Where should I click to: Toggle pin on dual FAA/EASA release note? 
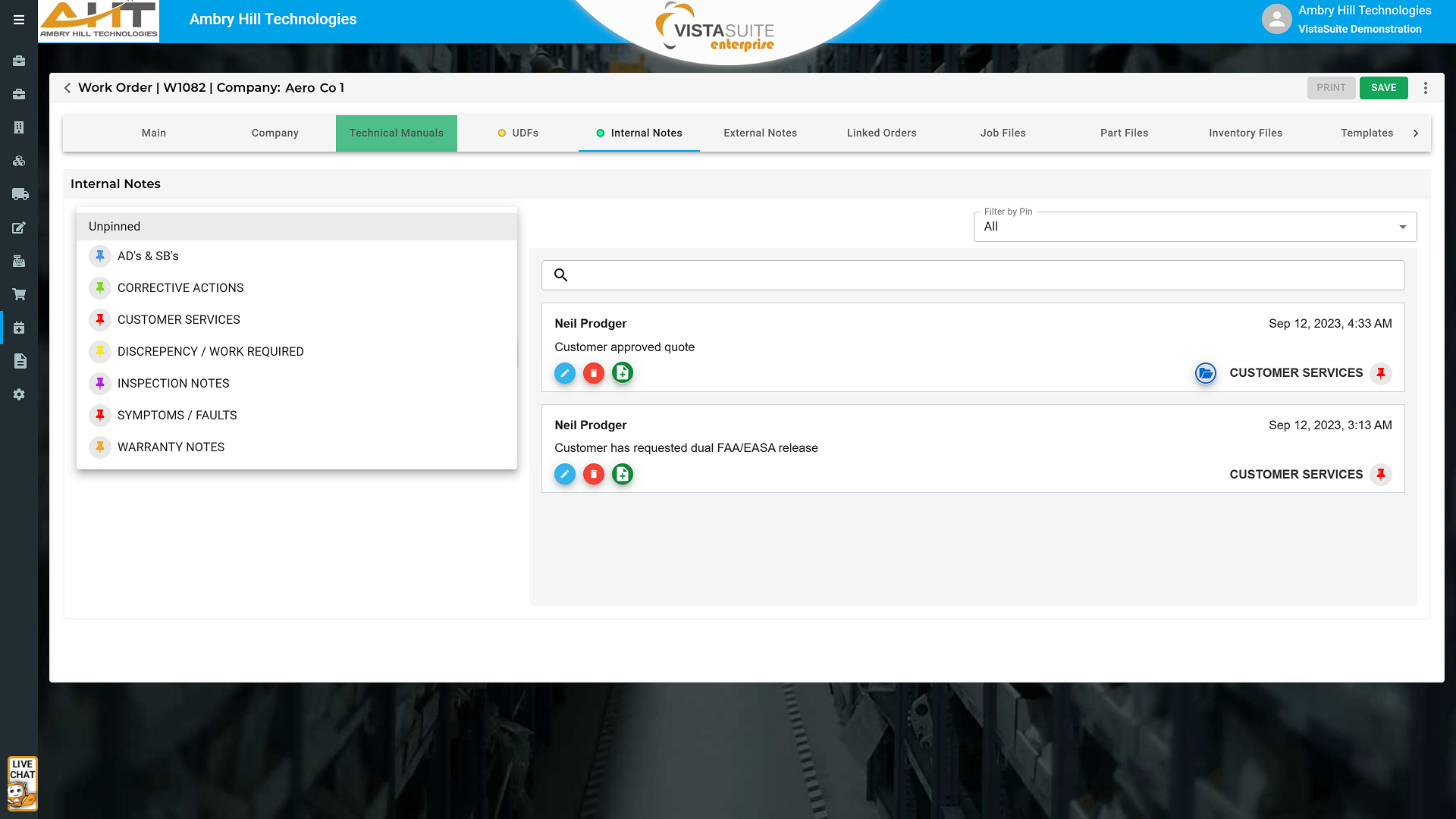1381,475
